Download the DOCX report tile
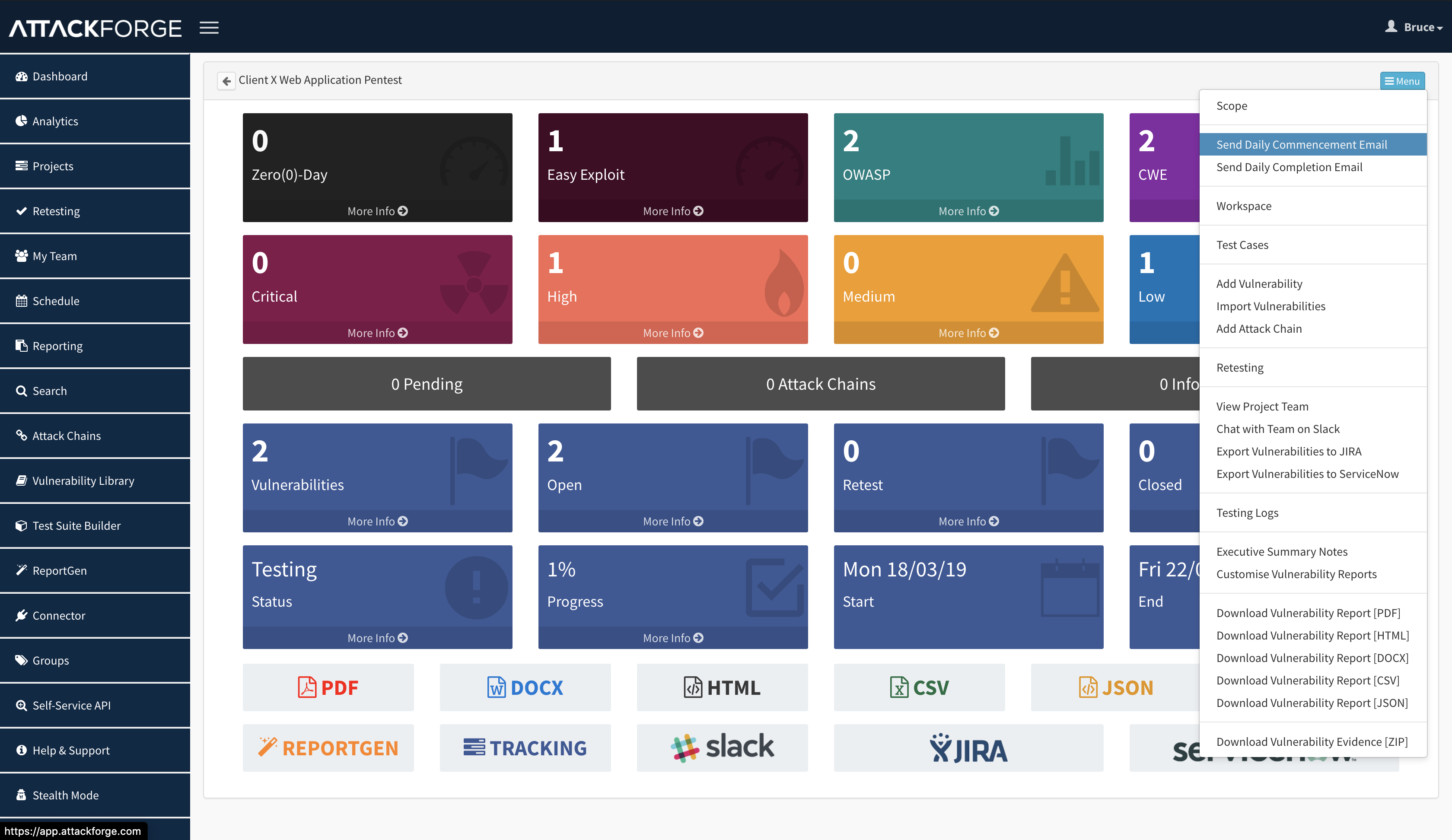The image size is (1452, 840). (525, 687)
